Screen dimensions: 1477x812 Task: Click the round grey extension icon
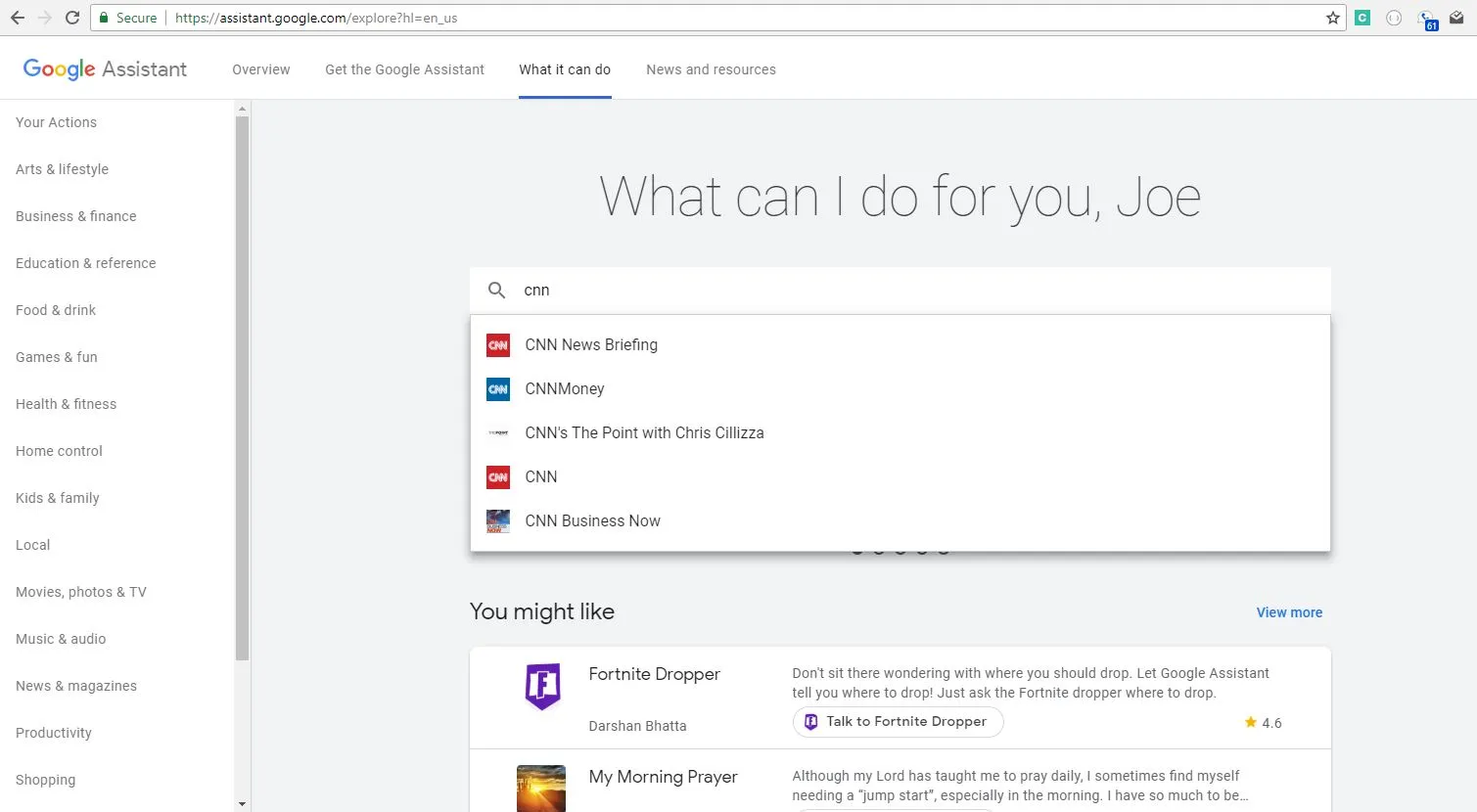[1394, 18]
